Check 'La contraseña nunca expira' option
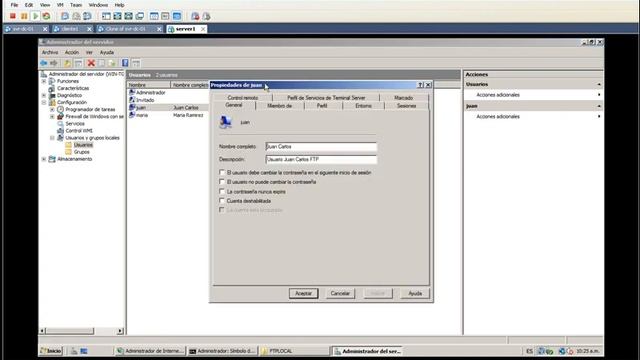The width and height of the screenshot is (640, 360). click(x=222, y=191)
